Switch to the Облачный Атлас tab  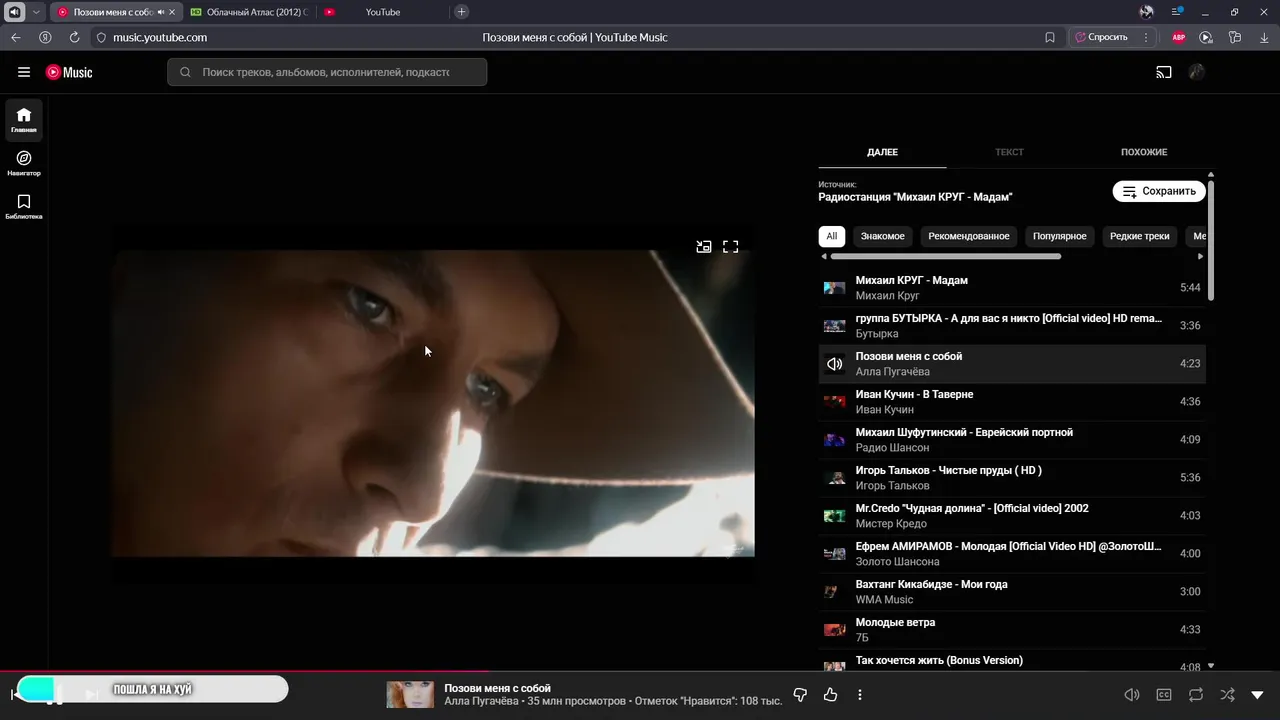click(x=250, y=12)
